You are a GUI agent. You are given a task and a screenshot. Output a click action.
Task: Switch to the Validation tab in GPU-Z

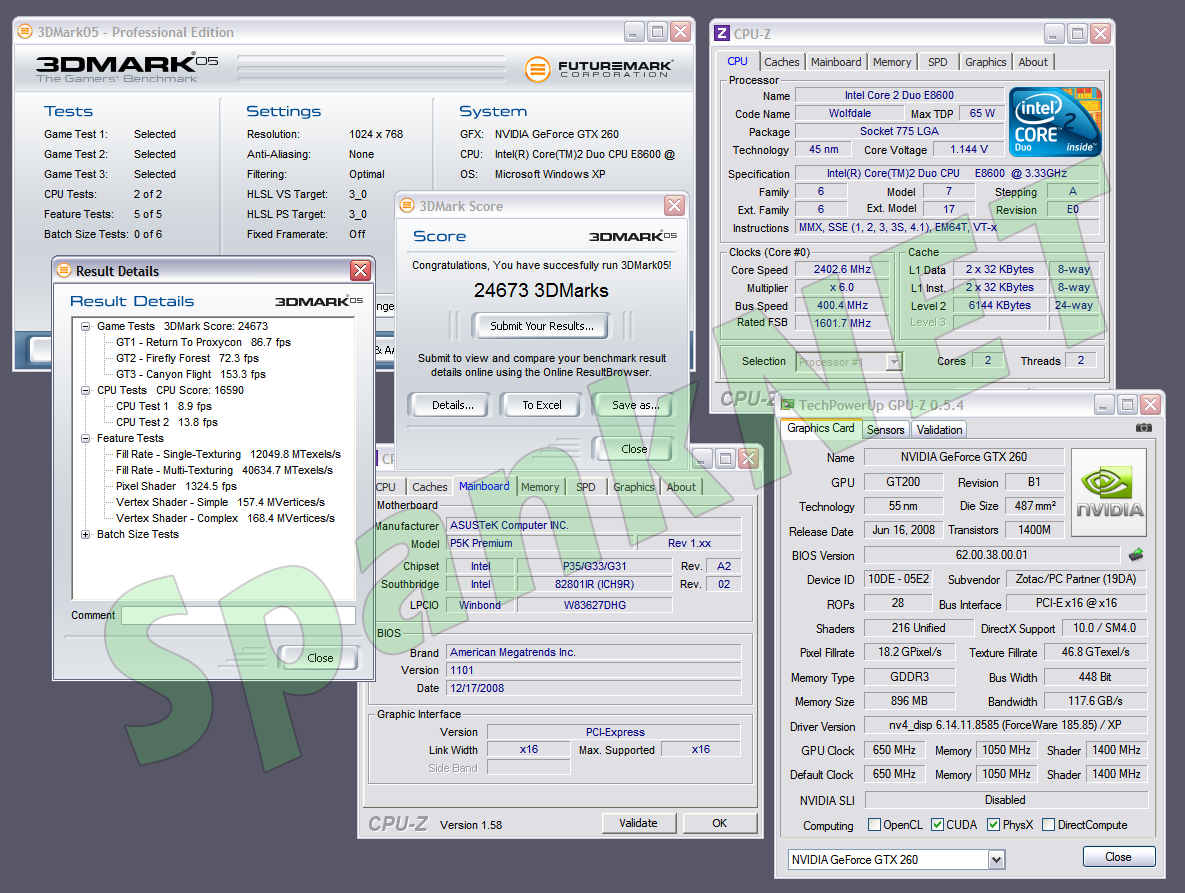pos(939,429)
